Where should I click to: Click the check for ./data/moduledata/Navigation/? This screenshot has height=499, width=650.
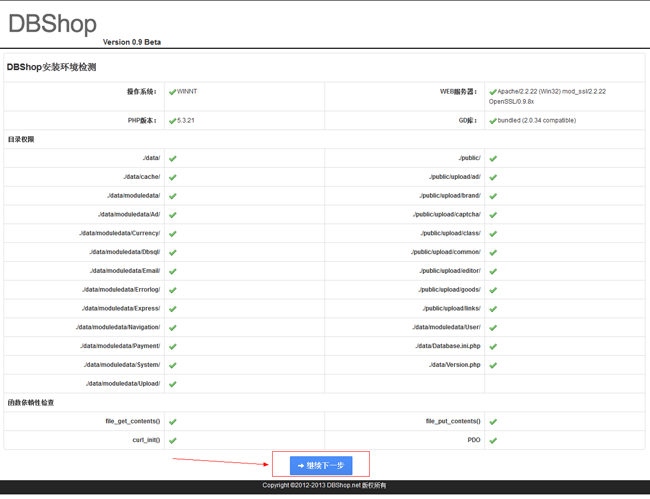(x=172, y=328)
